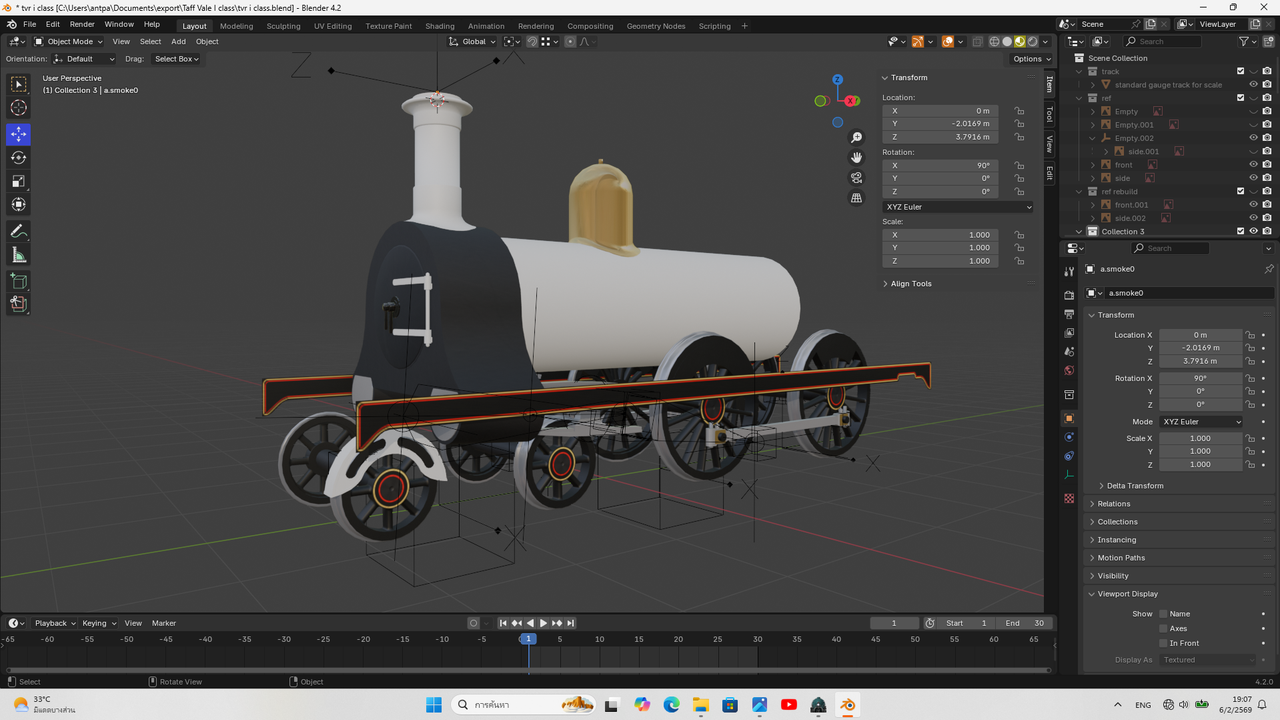This screenshot has height=720, width=1280.
Task: Collapse the Empty.002 tree item
Action: tap(1093, 138)
